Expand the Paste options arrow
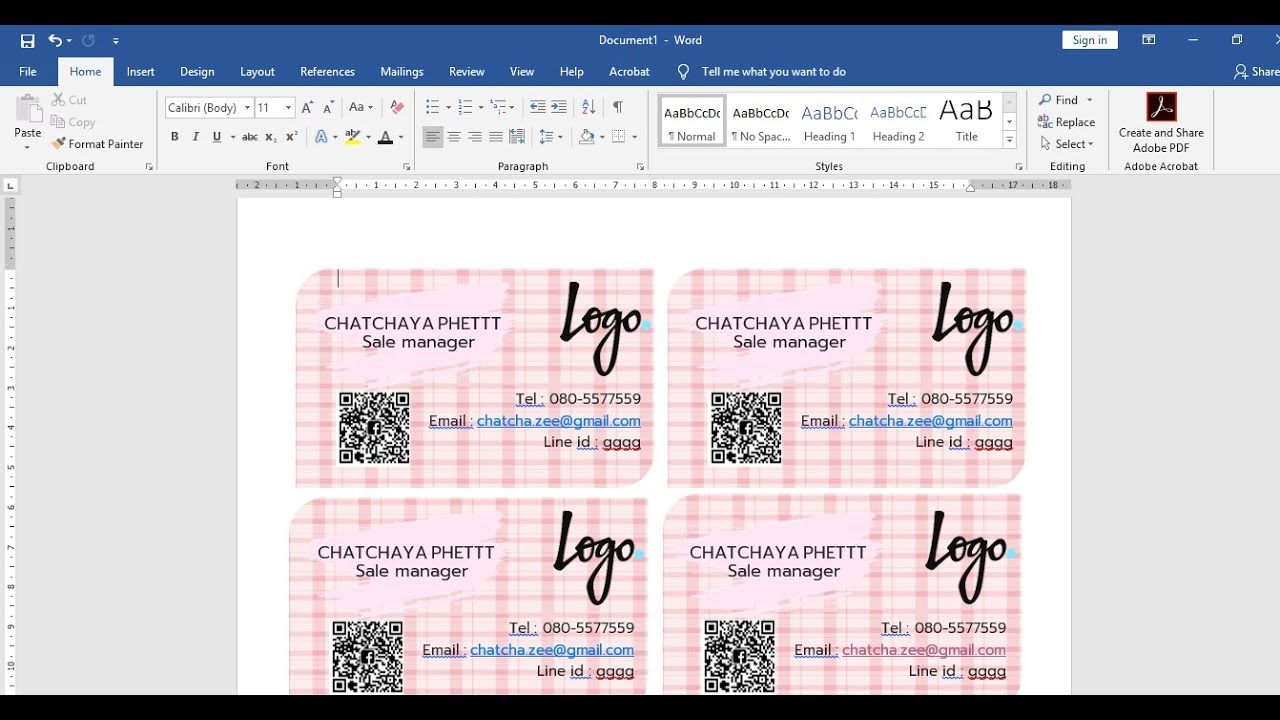 [x=28, y=148]
